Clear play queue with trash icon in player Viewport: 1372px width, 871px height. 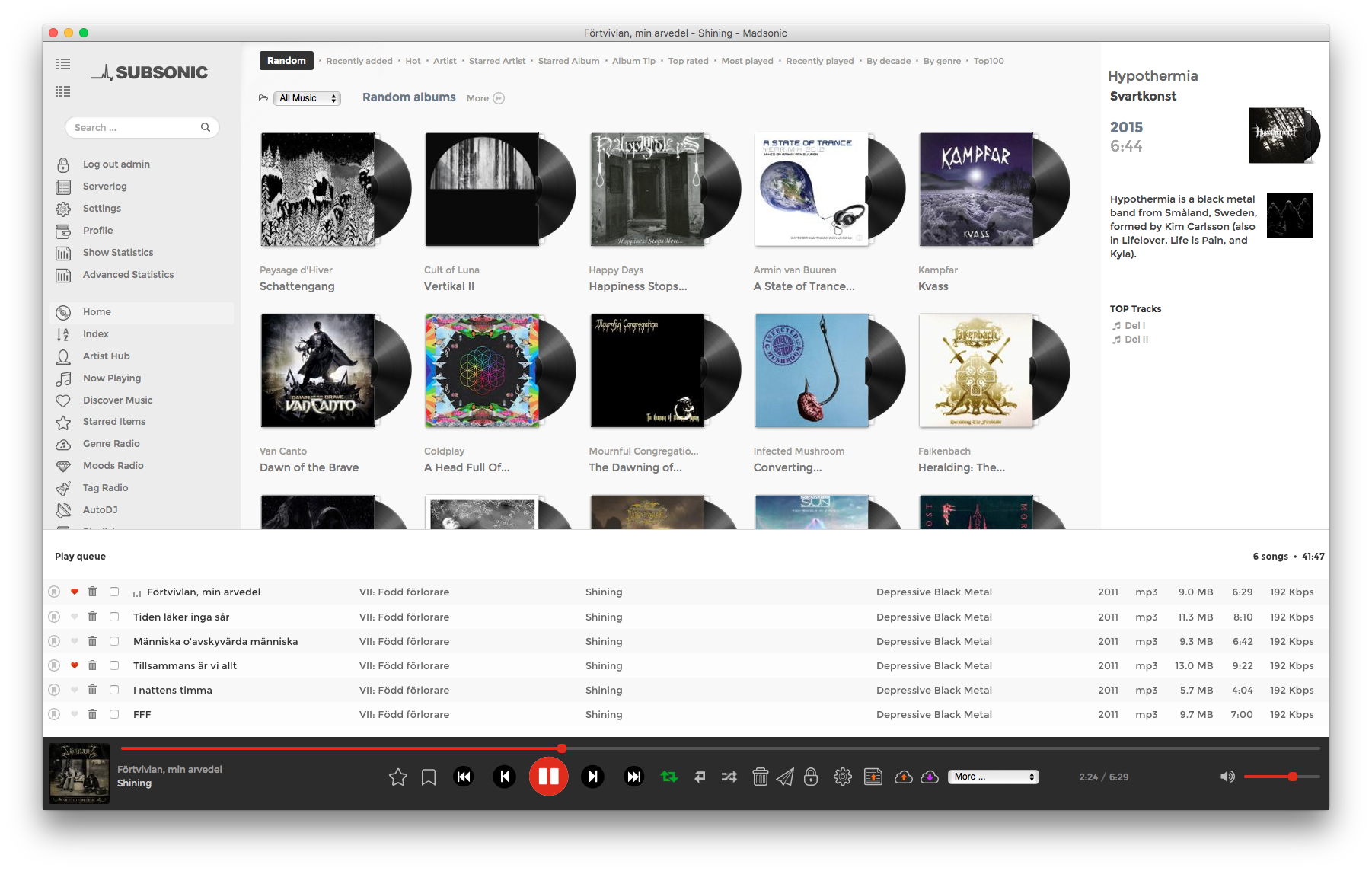[760, 777]
